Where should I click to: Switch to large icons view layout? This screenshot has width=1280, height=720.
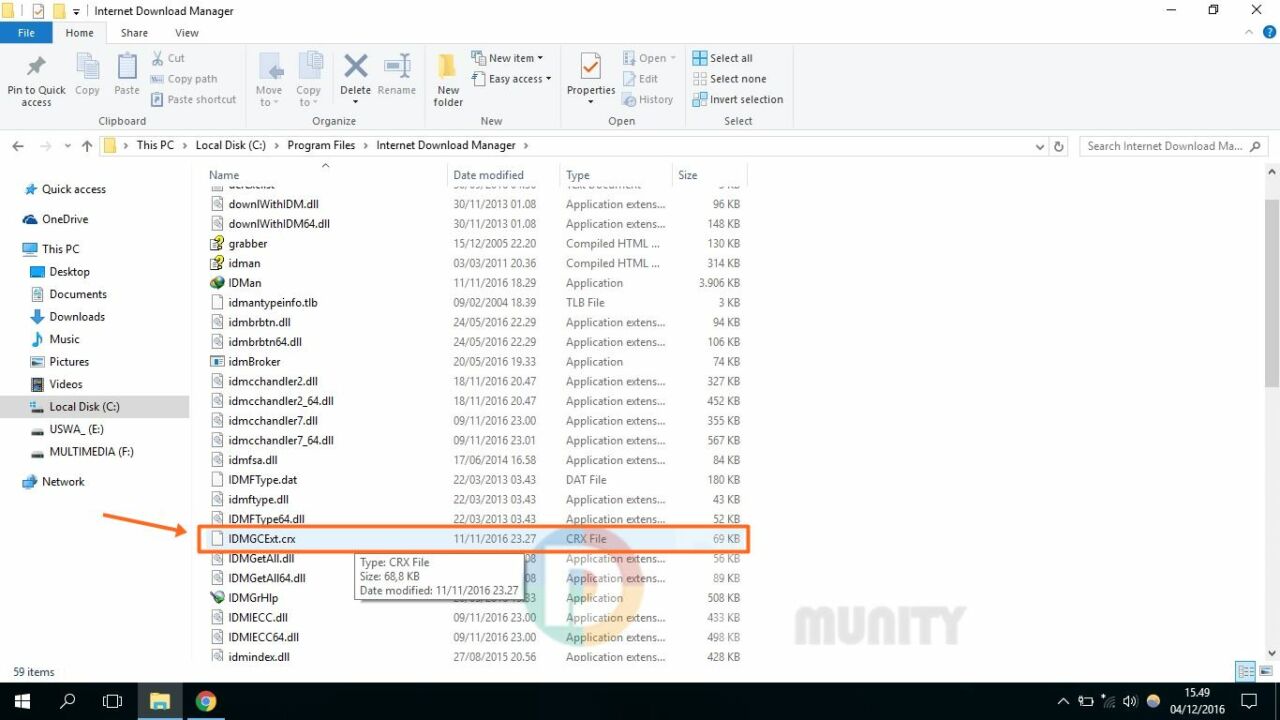(x=1266, y=671)
